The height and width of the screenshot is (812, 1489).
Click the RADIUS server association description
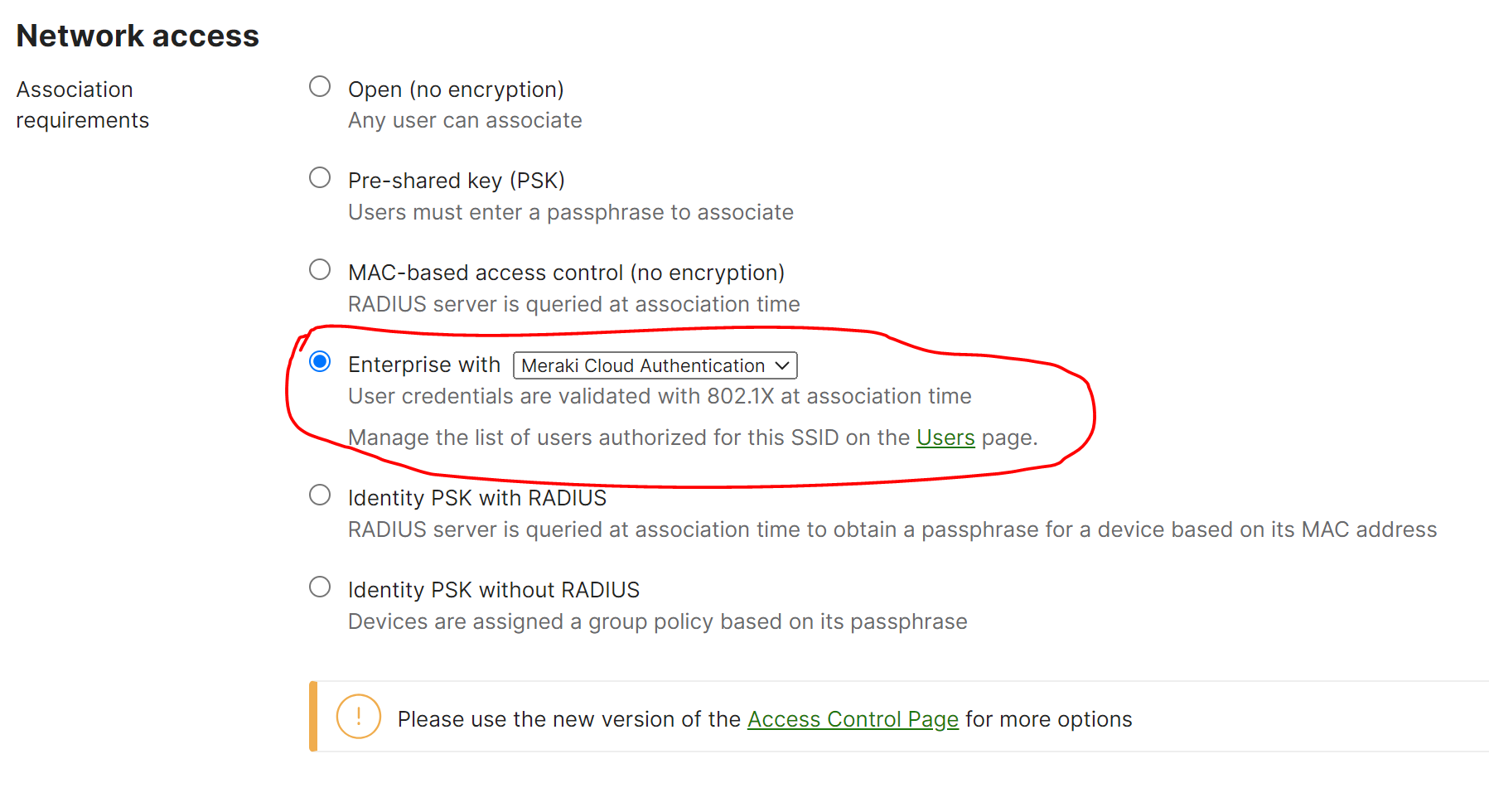[573, 304]
